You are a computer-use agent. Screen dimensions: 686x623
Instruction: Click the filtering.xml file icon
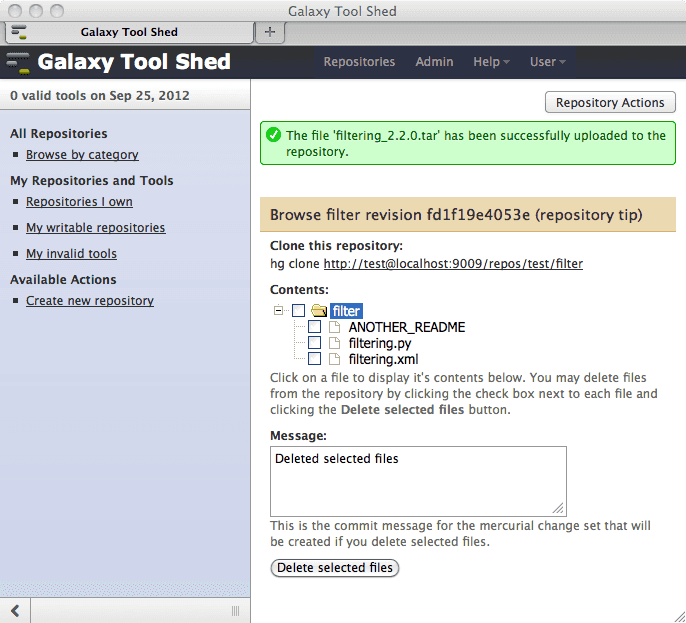tap(334, 359)
